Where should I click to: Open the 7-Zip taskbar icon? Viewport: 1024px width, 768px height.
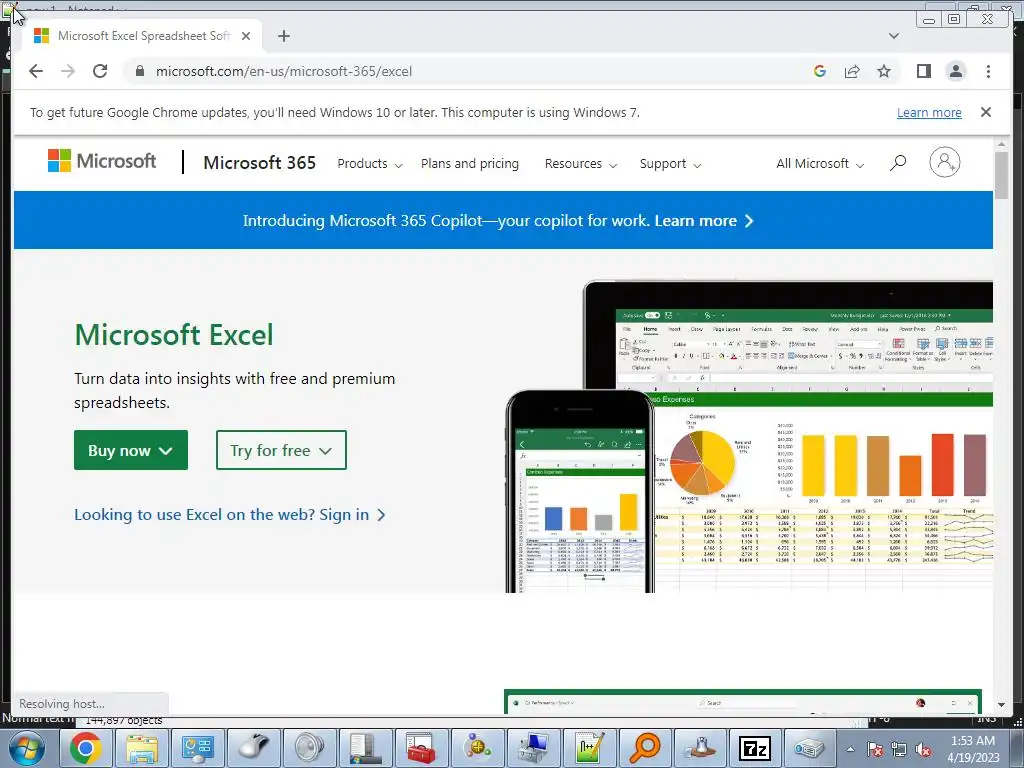pyautogui.click(x=756, y=748)
